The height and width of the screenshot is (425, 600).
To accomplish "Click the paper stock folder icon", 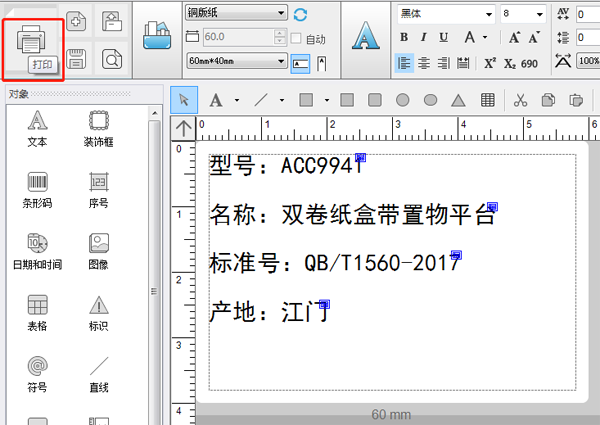I will coord(157,35).
